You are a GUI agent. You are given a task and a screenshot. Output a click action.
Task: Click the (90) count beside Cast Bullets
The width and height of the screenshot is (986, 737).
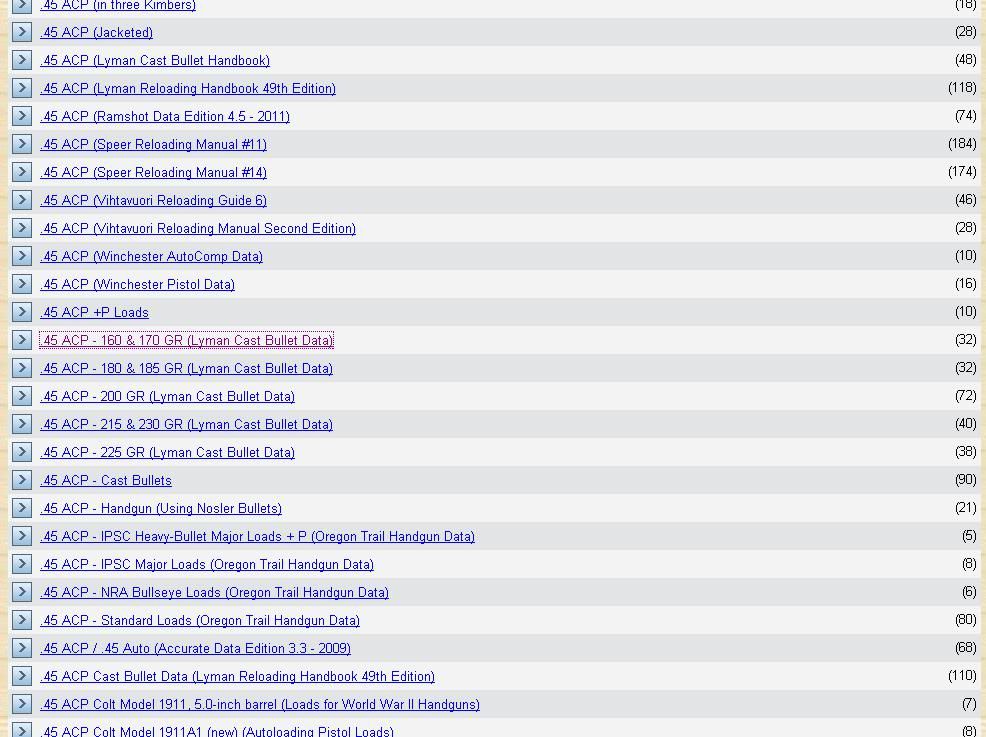click(x=965, y=480)
